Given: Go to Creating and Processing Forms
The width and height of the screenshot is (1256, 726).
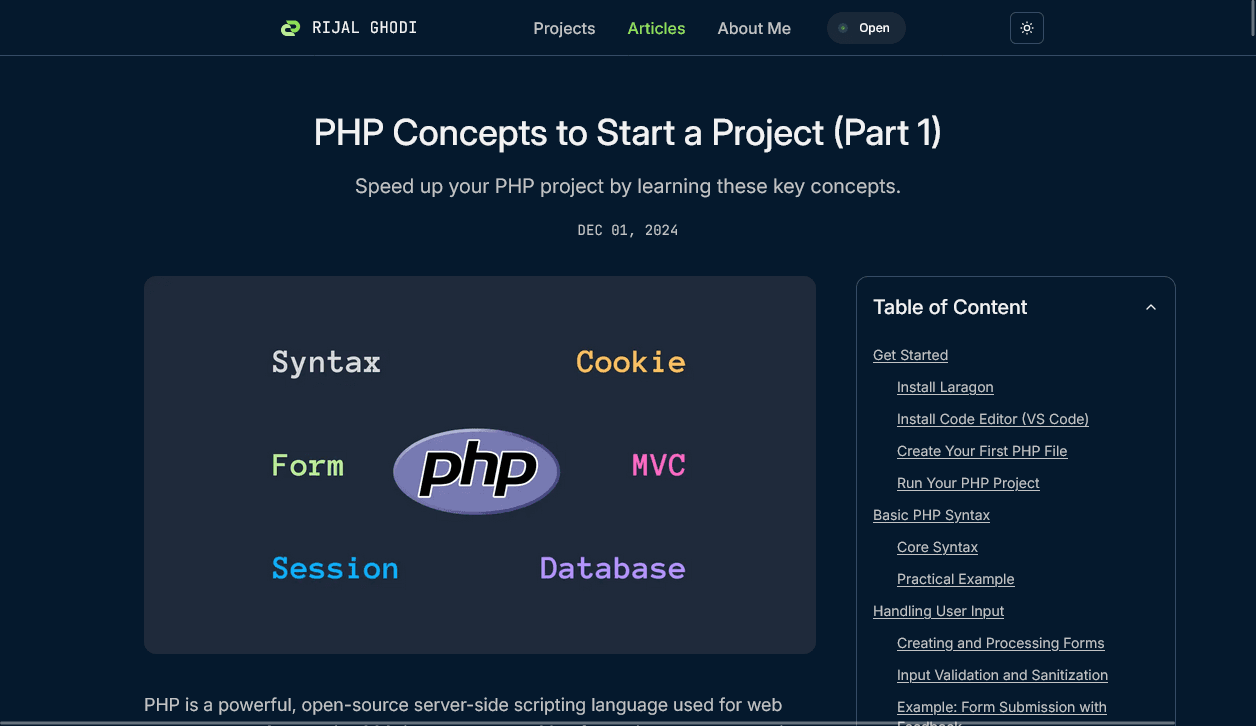Looking at the screenshot, I should point(1000,643).
